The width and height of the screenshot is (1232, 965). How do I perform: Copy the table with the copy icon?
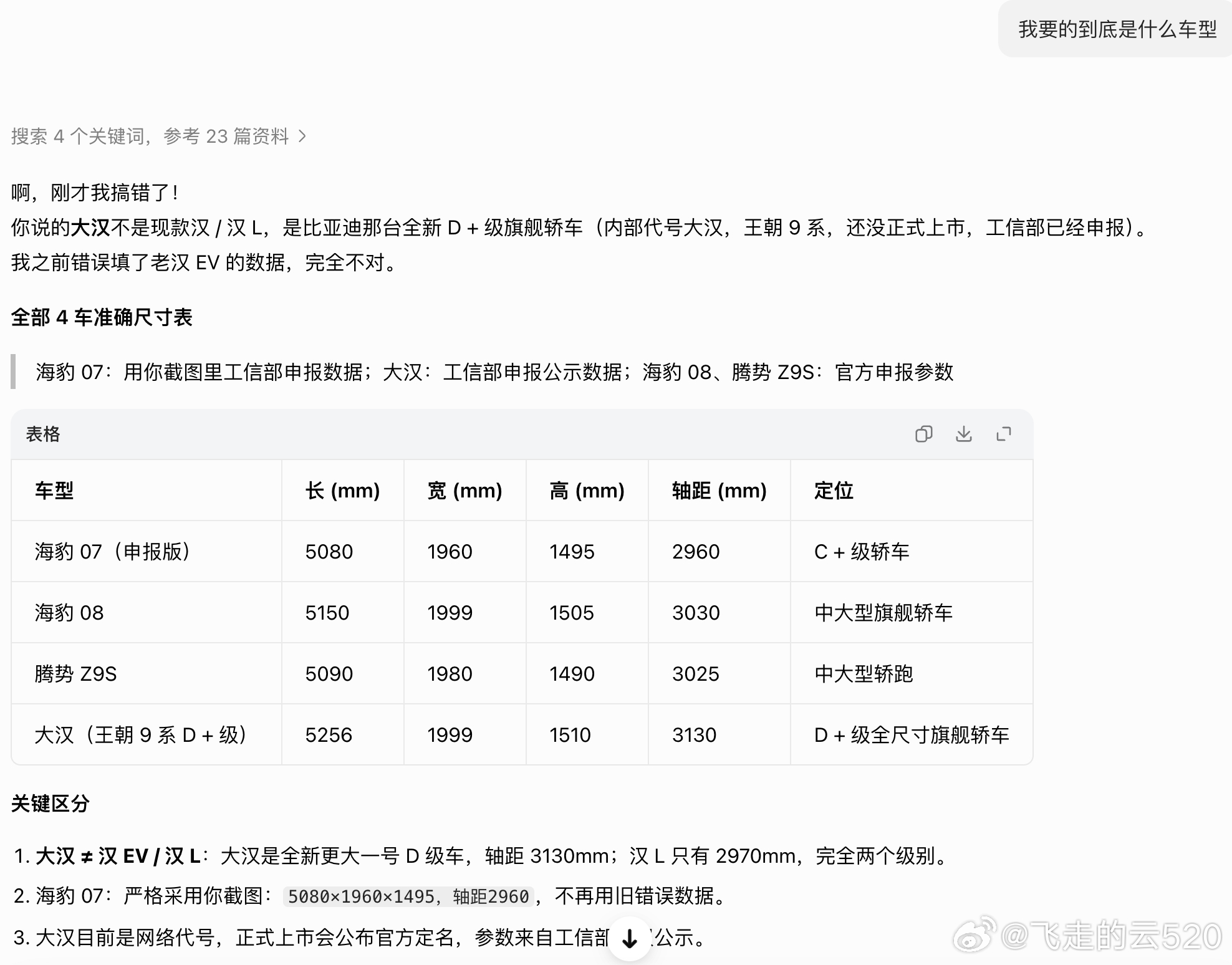(x=923, y=434)
